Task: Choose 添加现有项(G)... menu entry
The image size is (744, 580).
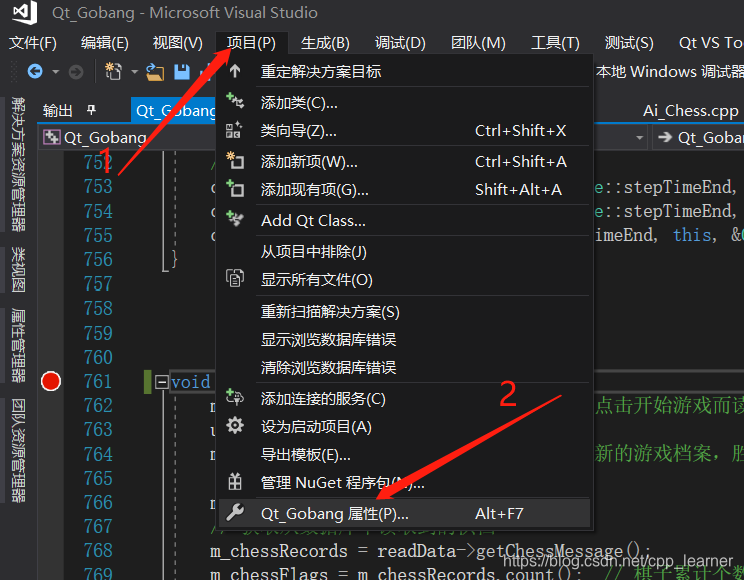Action: tap(403, 190)
